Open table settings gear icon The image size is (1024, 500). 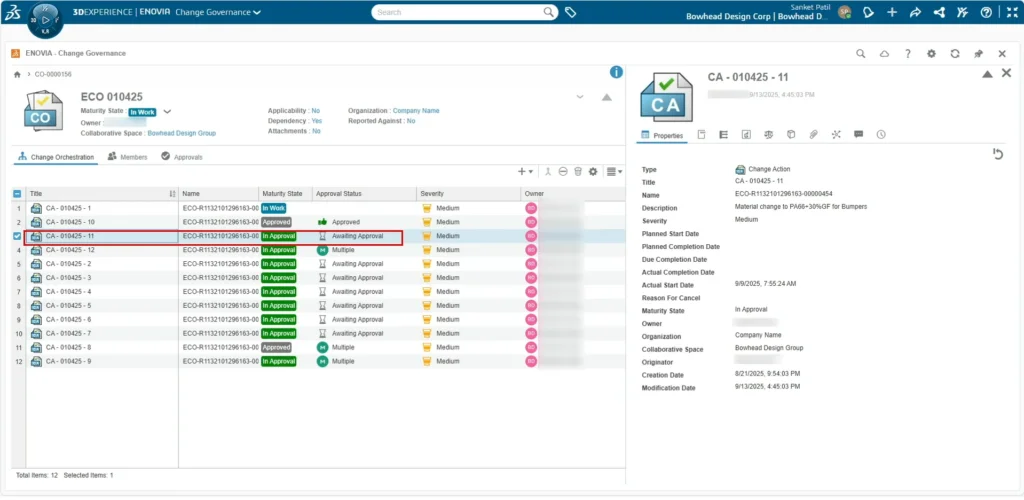[x=593, y=171]
